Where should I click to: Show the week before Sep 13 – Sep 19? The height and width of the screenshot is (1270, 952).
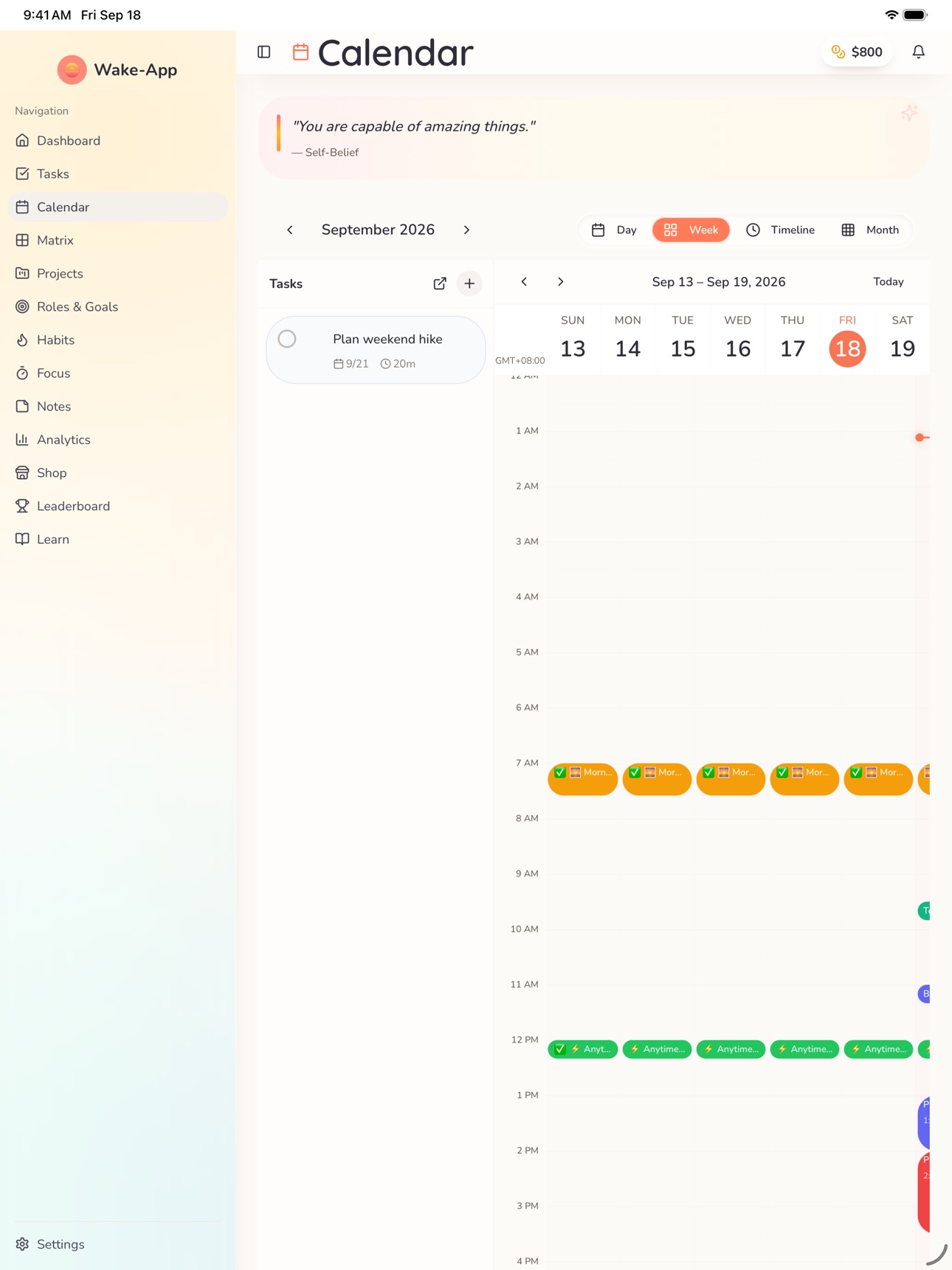point(524,281)
